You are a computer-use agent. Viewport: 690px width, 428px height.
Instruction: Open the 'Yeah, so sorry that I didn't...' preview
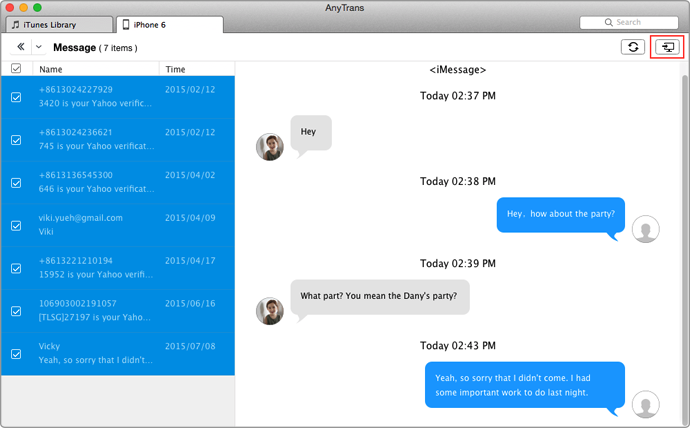[95, 360]
